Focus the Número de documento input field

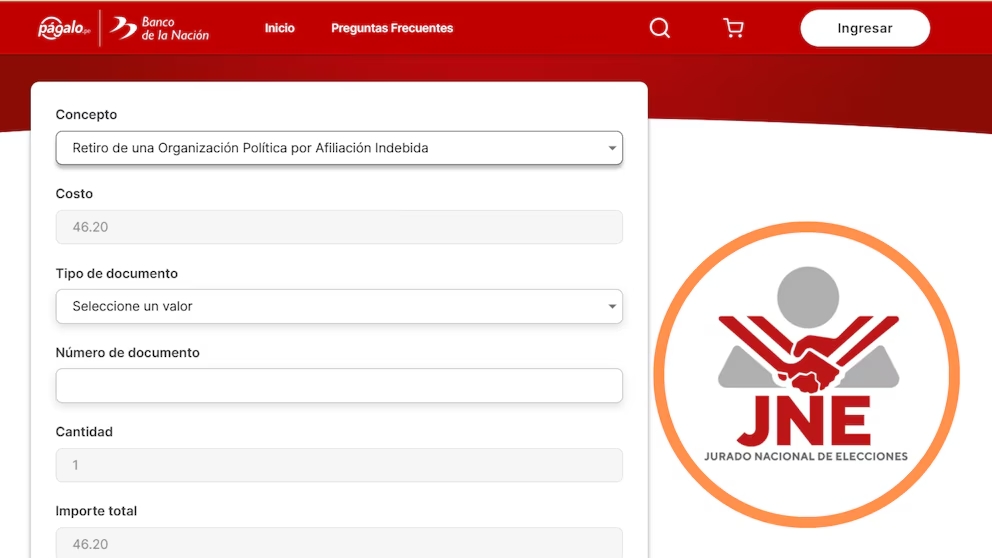pyautogui.click(x=339, y=386)
